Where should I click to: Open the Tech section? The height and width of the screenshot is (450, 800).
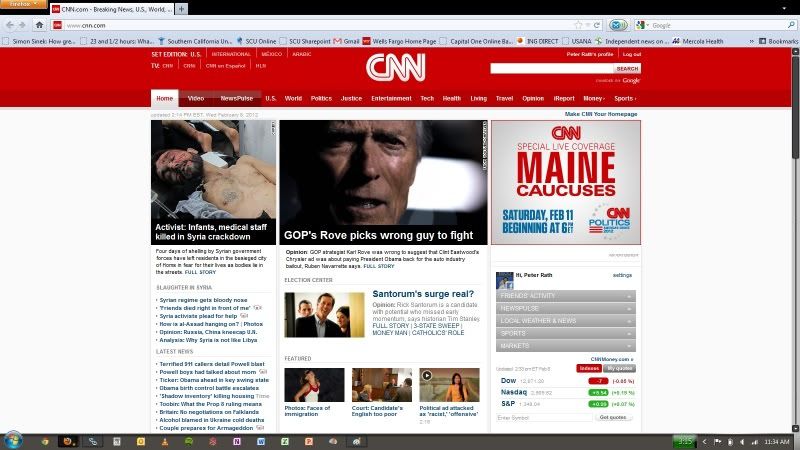point(427,98)
